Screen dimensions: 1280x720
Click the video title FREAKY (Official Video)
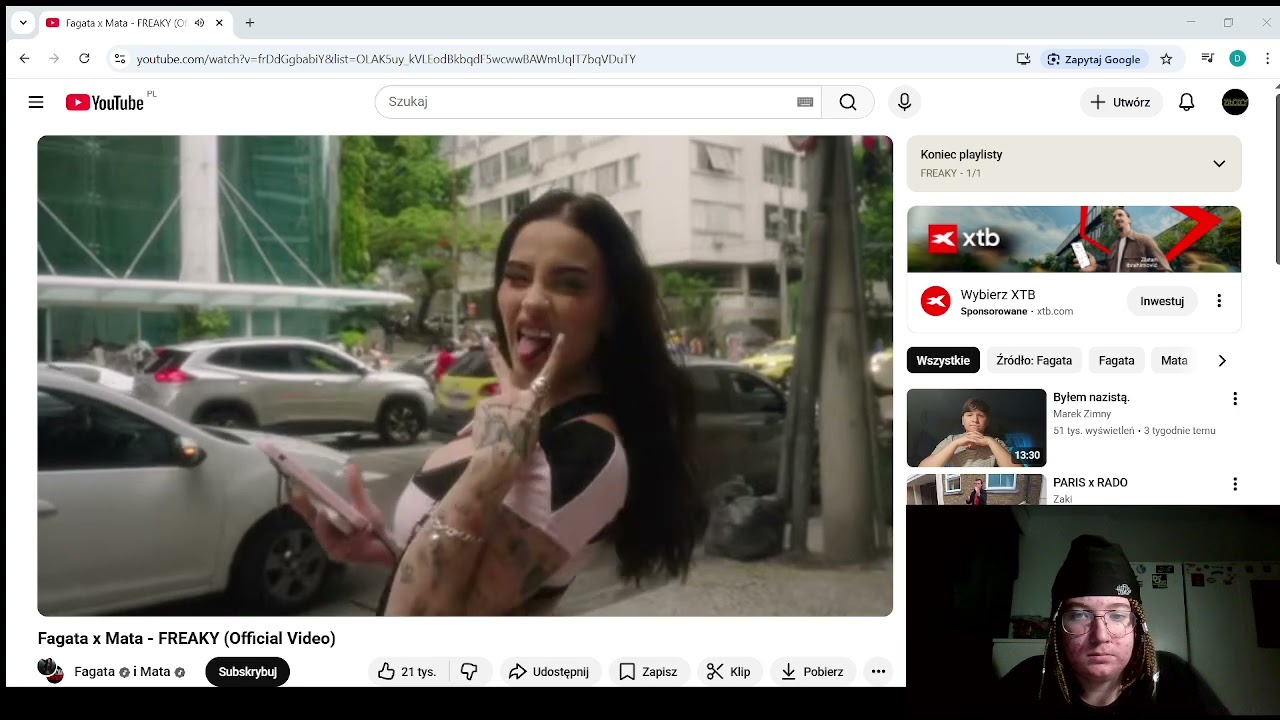pos(186,638)
